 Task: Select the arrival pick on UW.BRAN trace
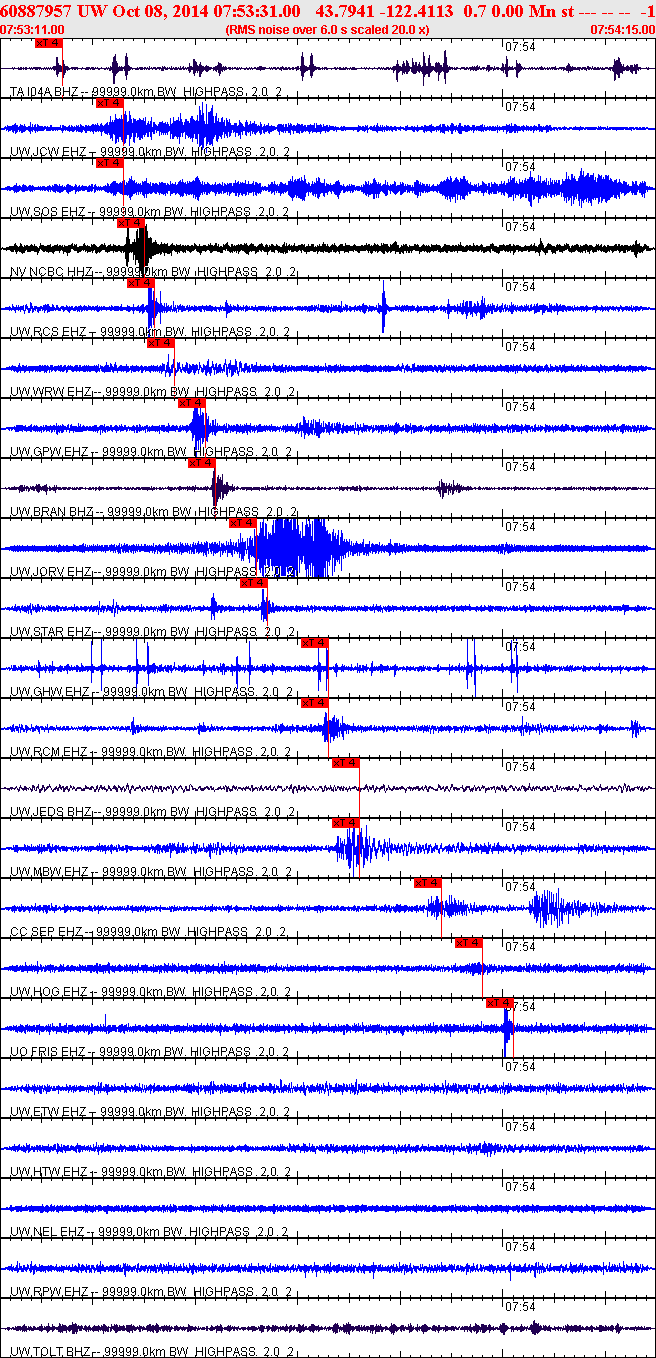point(201,463)
